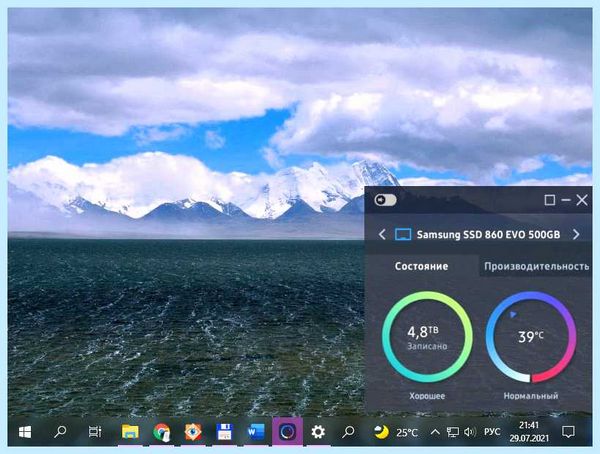The image size is (600, 454).
Task: Launch Google Chrome from the taskbar
Action: coord(161,432)
